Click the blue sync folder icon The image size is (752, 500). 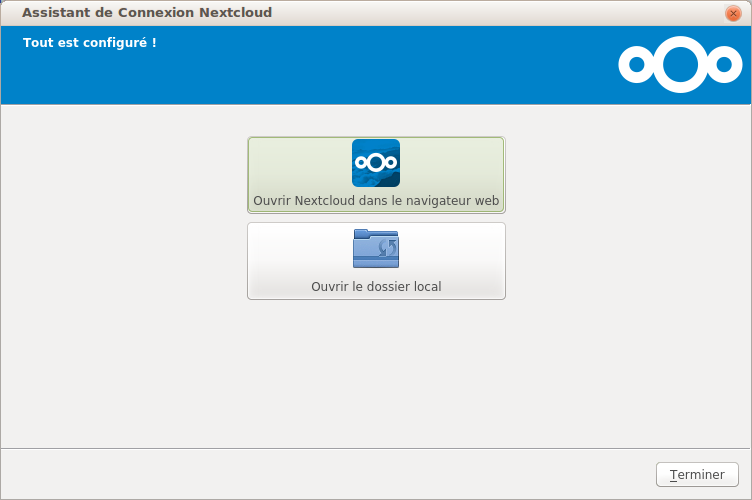375,249
